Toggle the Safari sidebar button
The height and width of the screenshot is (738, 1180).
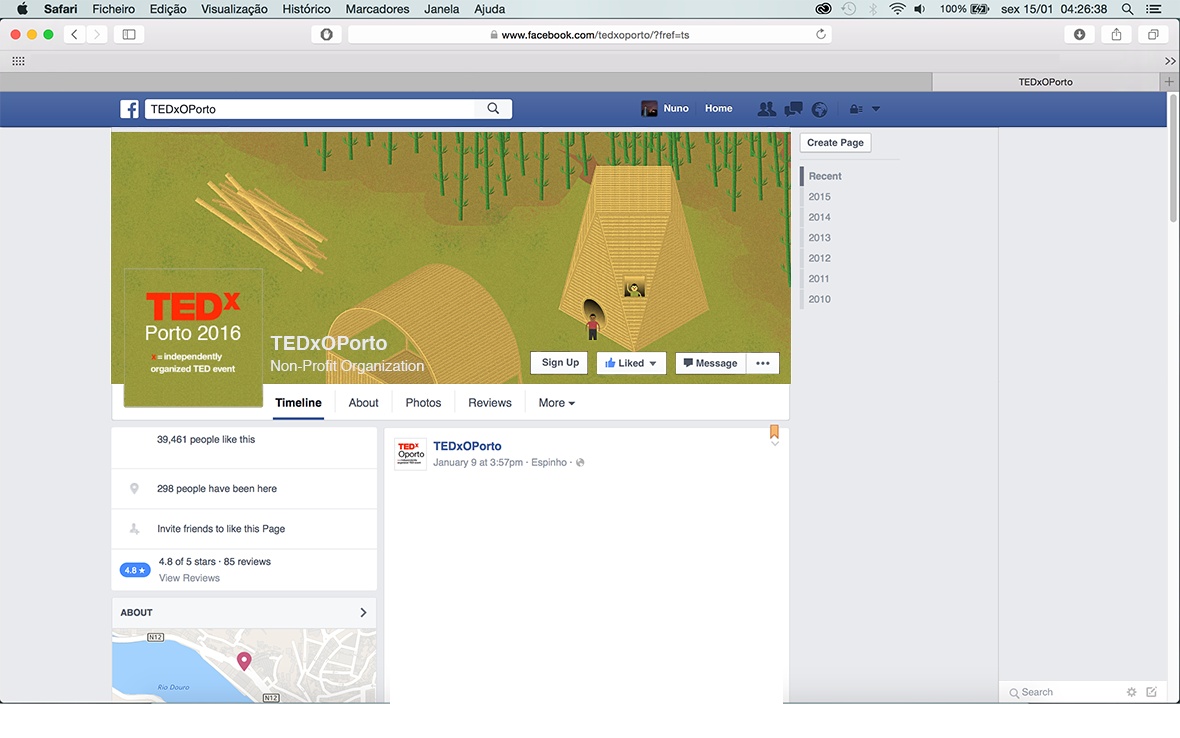[x=129, y=35]
